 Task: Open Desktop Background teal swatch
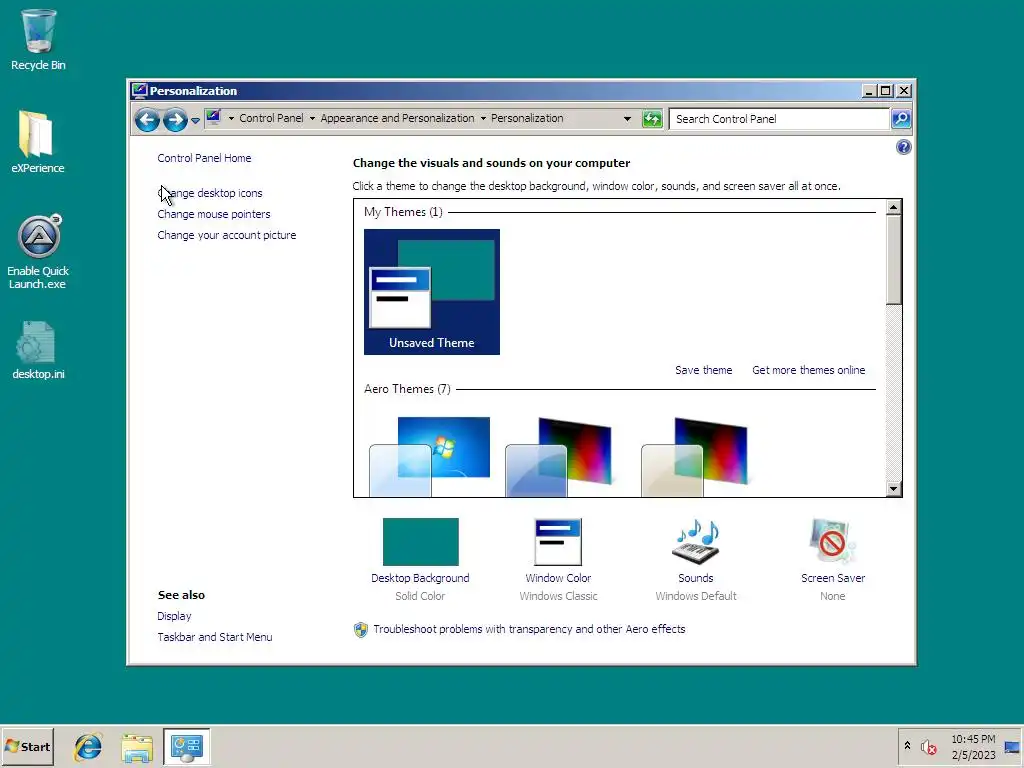[421, 542]
